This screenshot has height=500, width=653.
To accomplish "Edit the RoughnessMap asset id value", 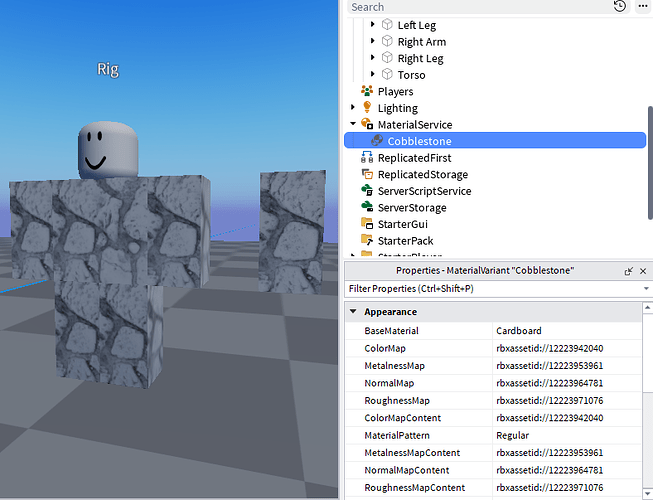I will coord(566,400).
